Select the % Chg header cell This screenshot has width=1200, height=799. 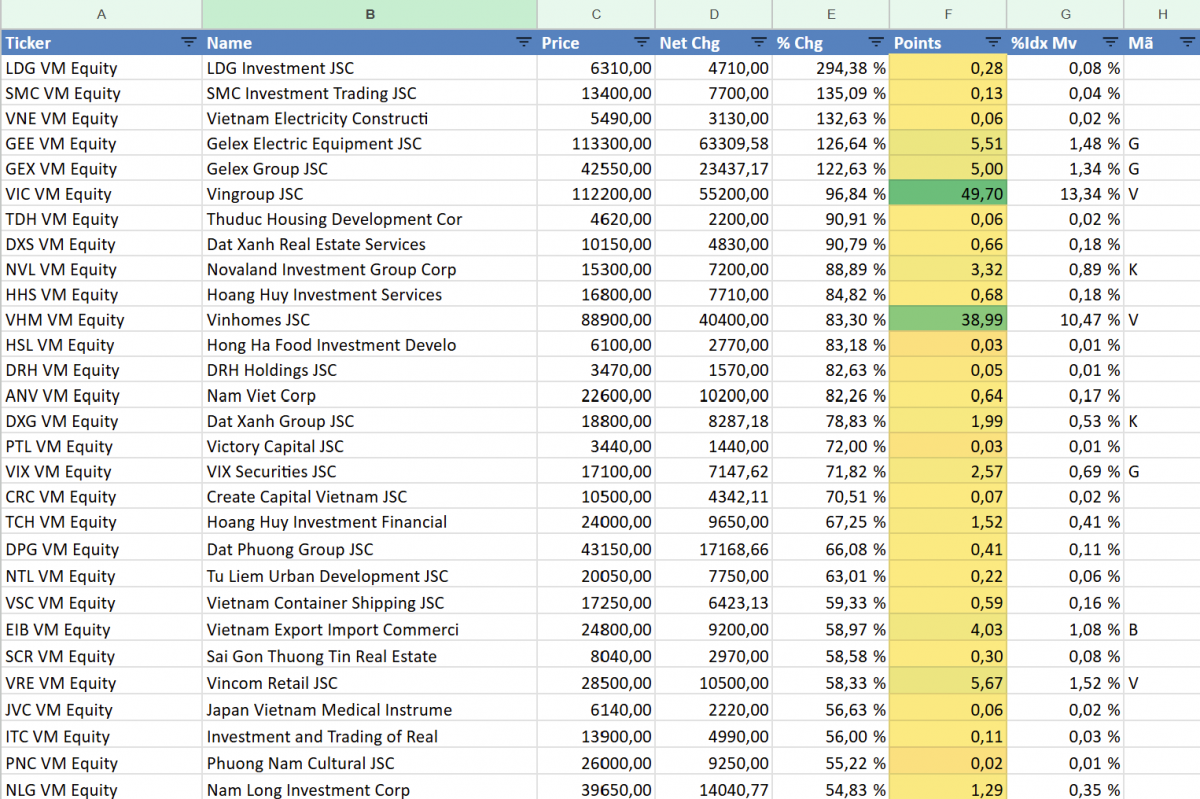click(831, 42)
